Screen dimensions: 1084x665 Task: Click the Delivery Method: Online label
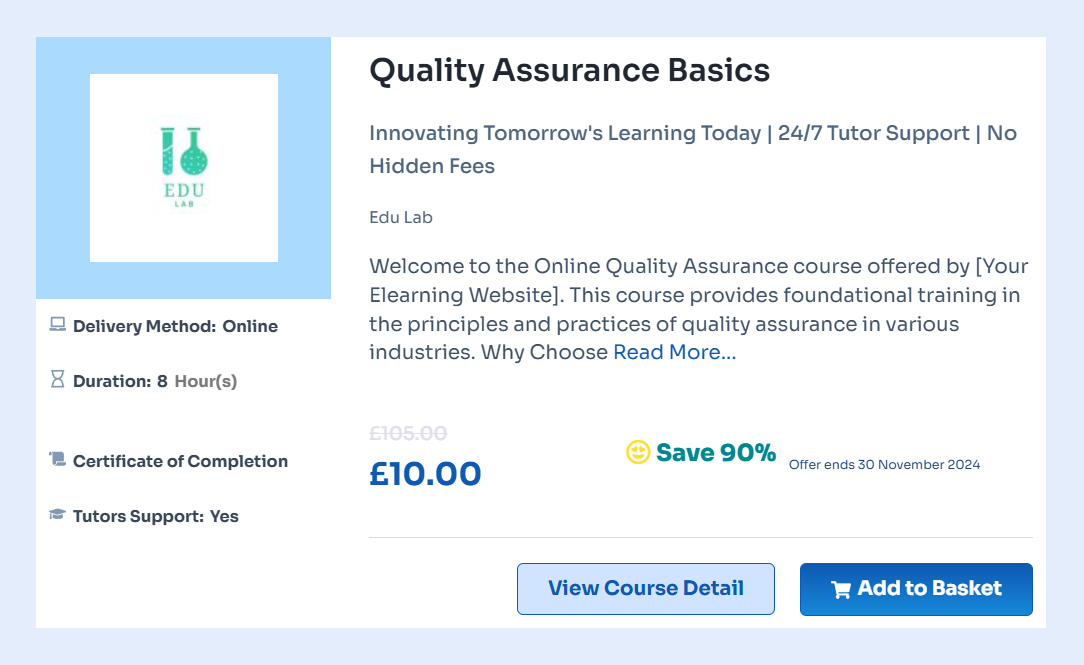coord(175,326)
